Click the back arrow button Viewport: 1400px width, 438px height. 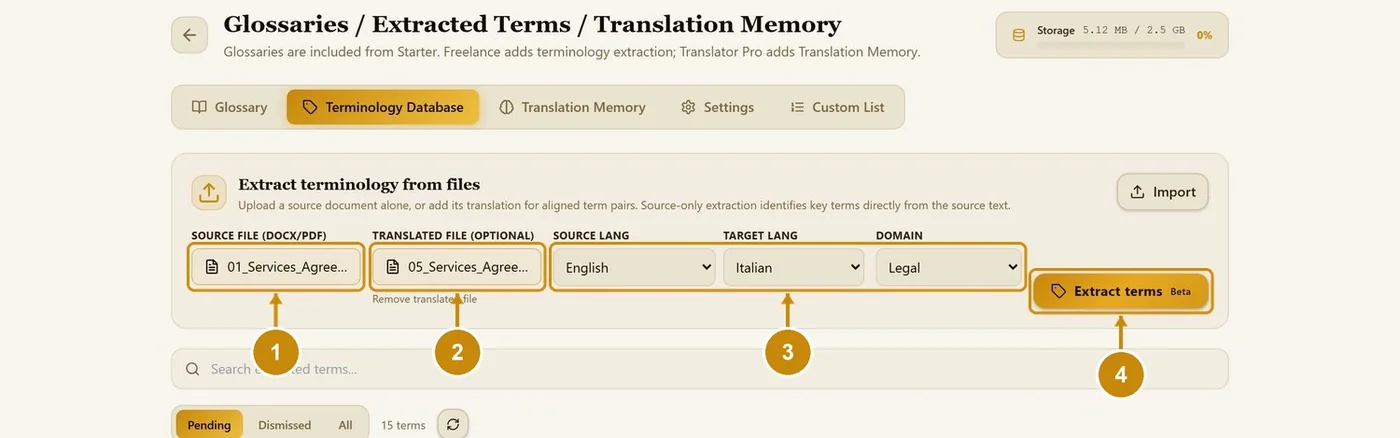click(x=189, y=35)
